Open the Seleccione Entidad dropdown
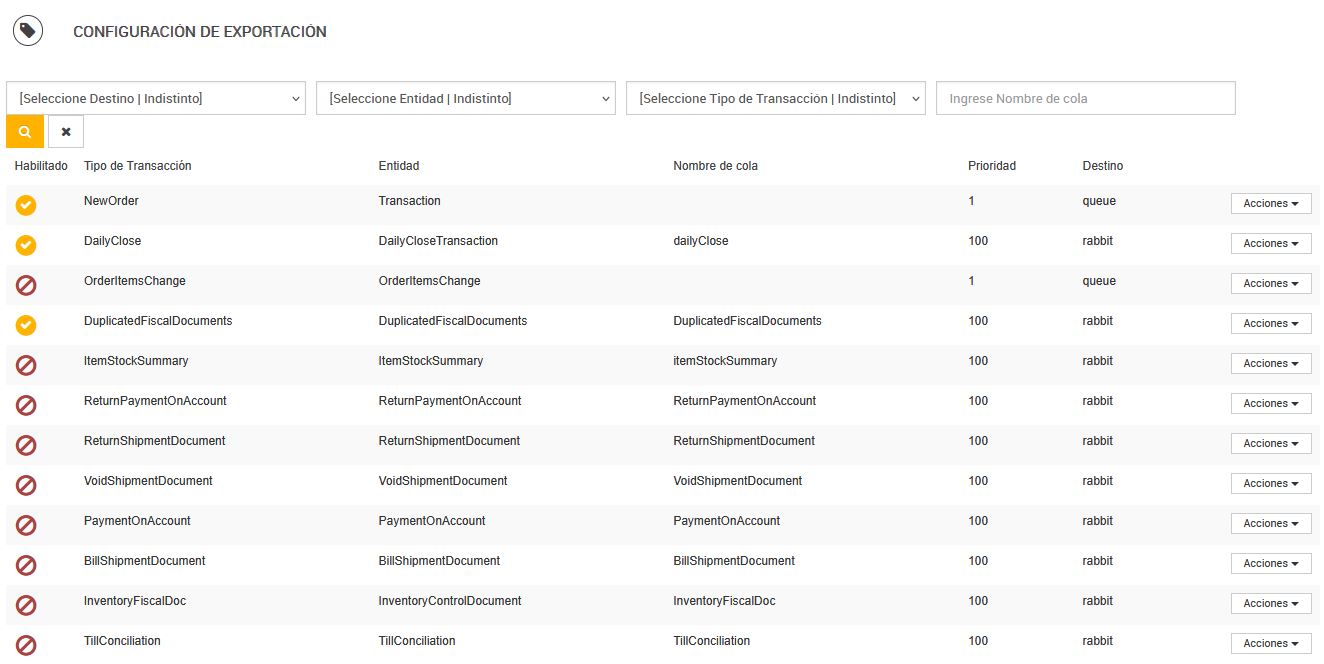1324x664 pixels. [x=466, y=99]
